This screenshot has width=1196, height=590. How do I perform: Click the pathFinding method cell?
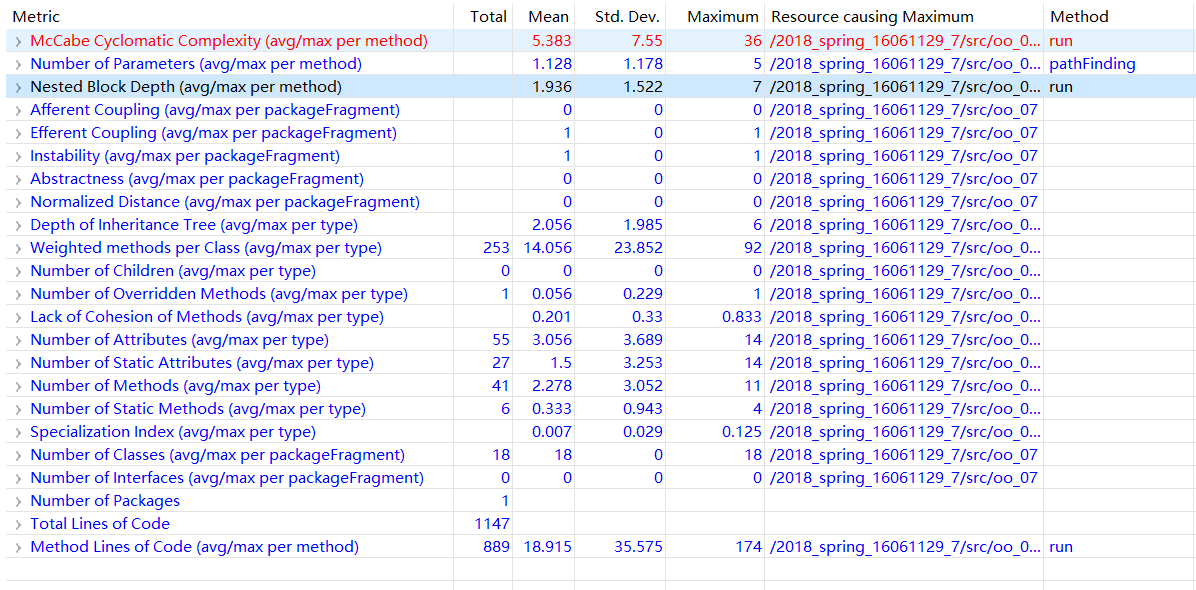pos(1092,64)
